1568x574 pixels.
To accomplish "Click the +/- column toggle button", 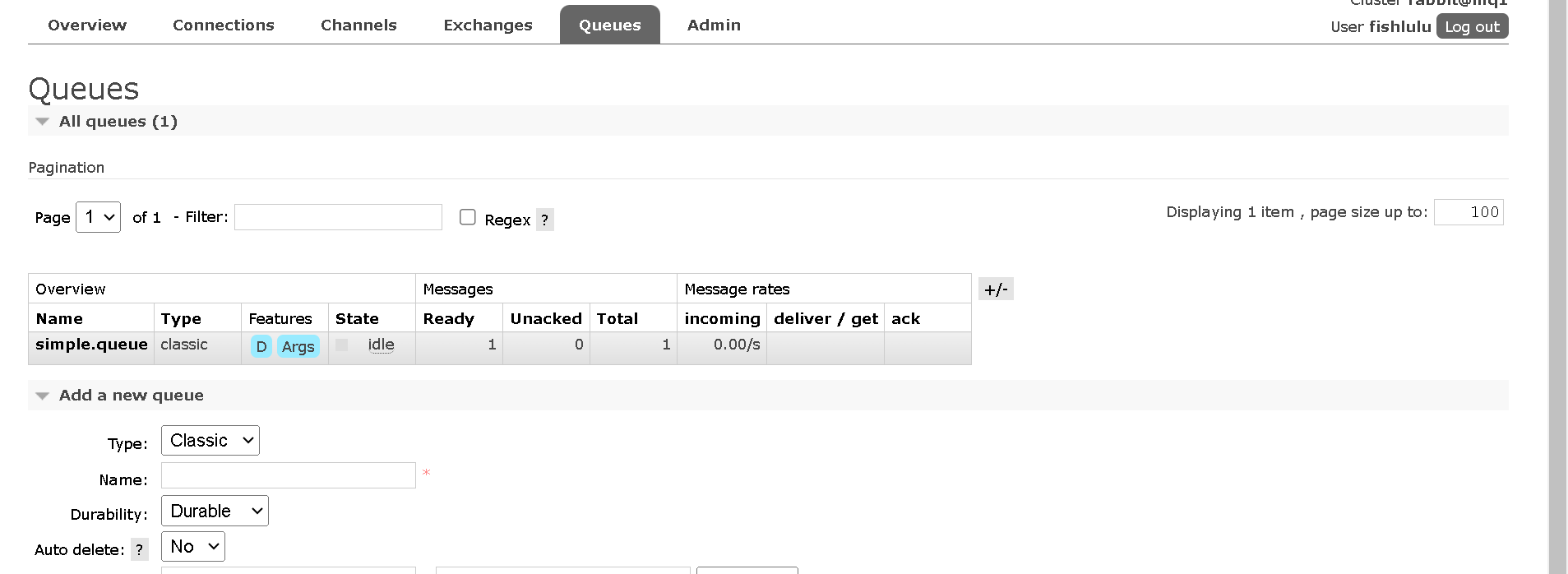I will click(996, 289).
